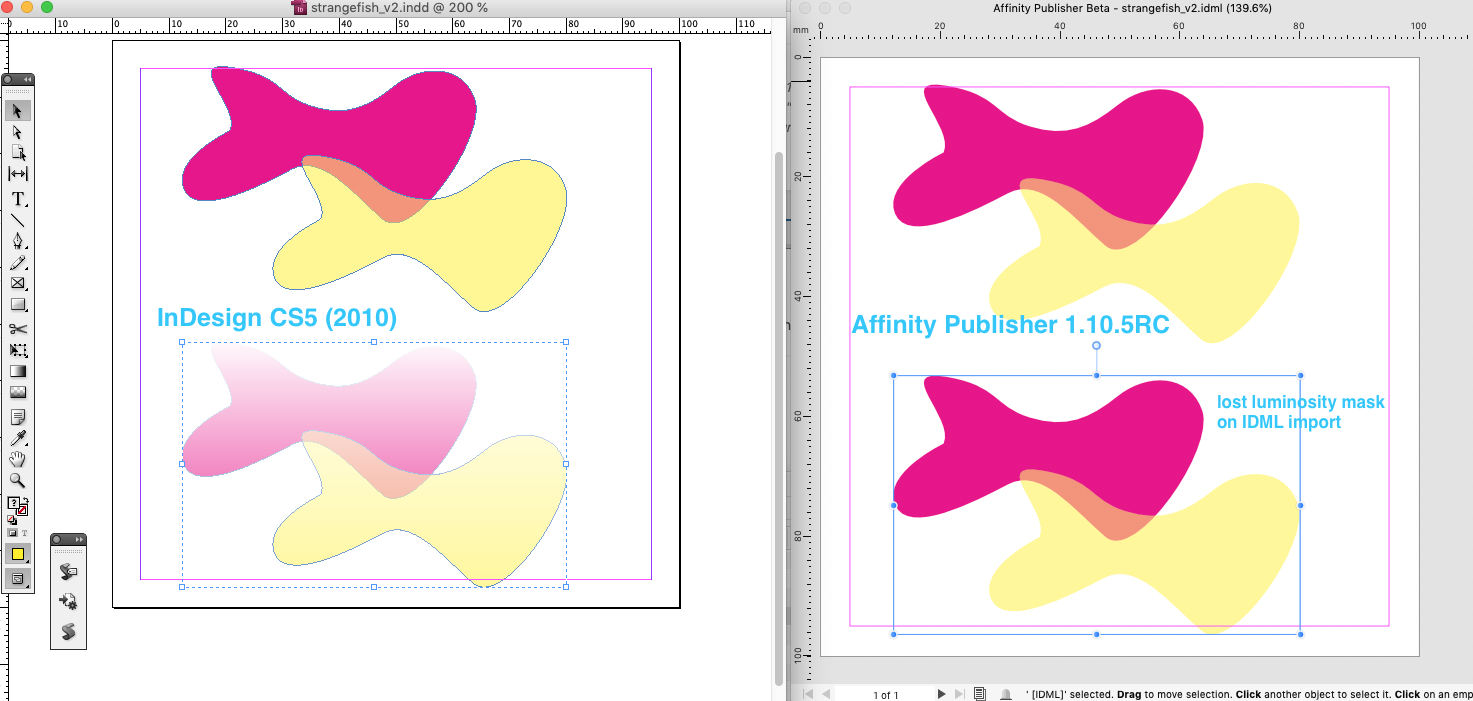Select the Free Transform tool
This screenshot has height=701, width=1473.
(x=18, y=350)
